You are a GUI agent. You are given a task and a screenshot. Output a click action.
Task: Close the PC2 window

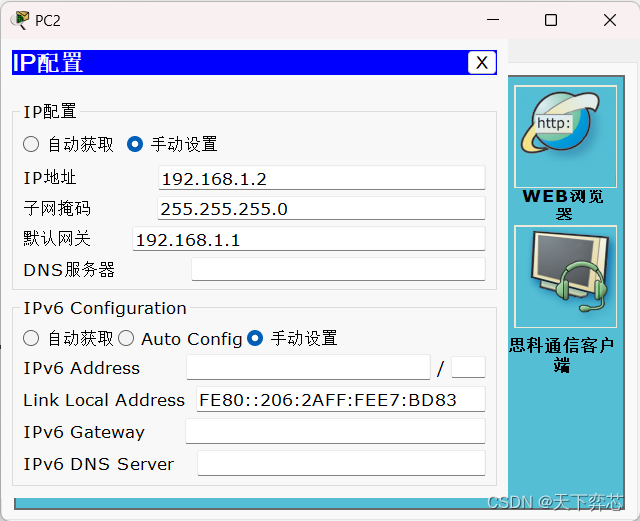pos(610,20)
